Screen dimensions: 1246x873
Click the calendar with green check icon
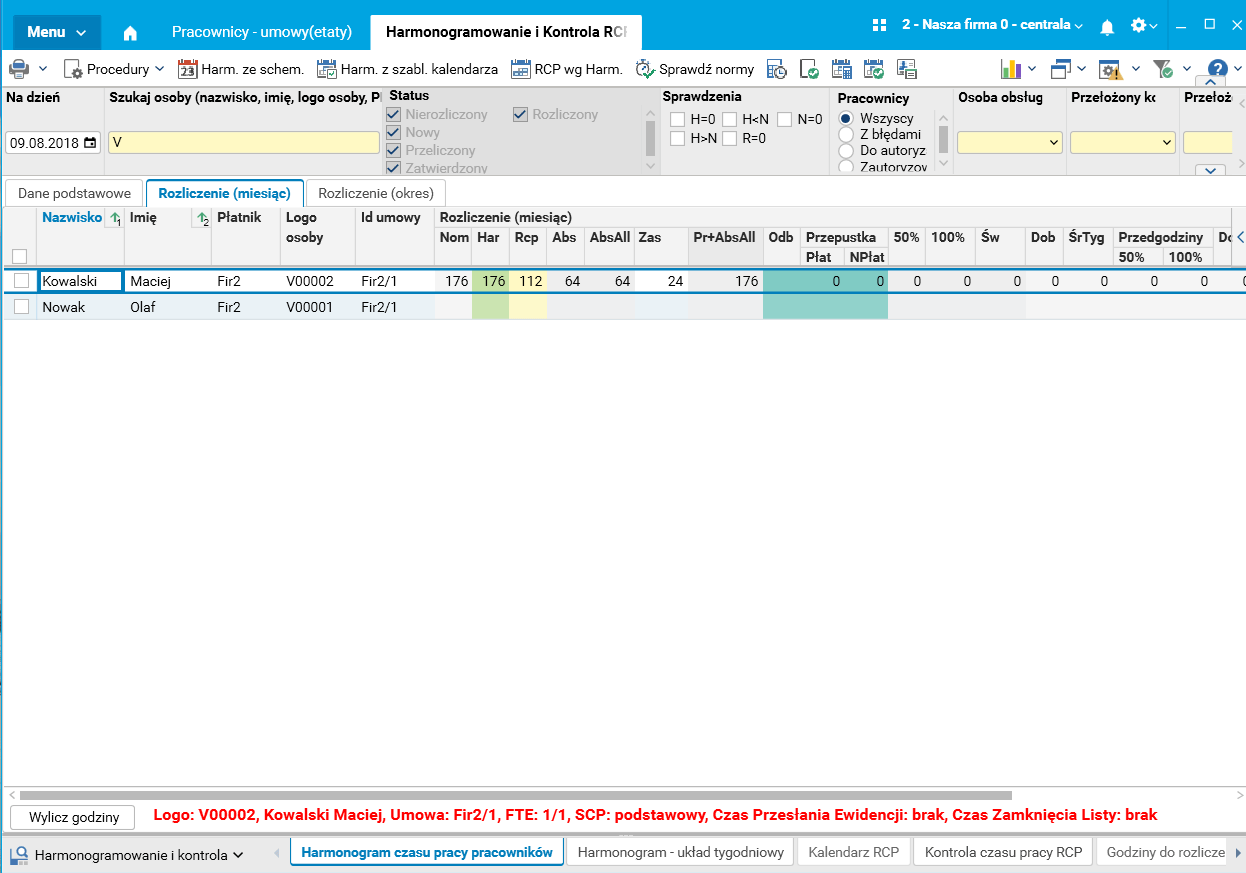tap(874, 69)
